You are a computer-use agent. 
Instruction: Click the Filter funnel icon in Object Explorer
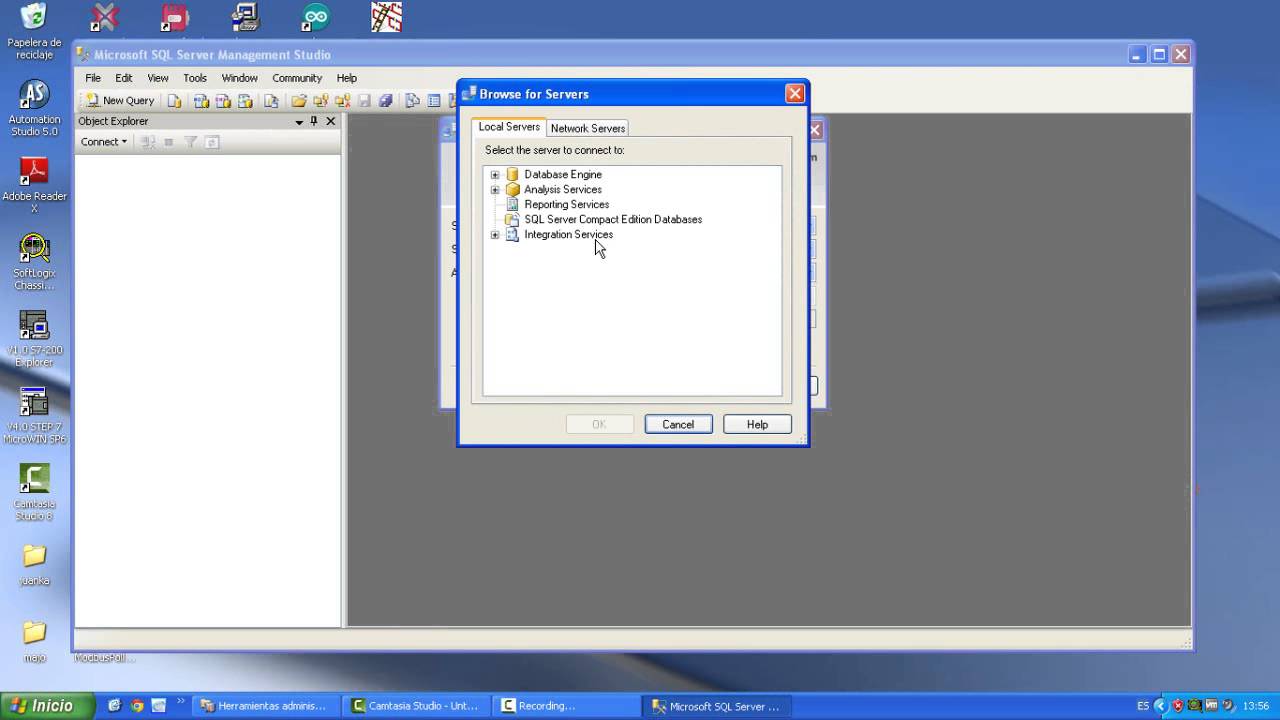click(190, 142)
